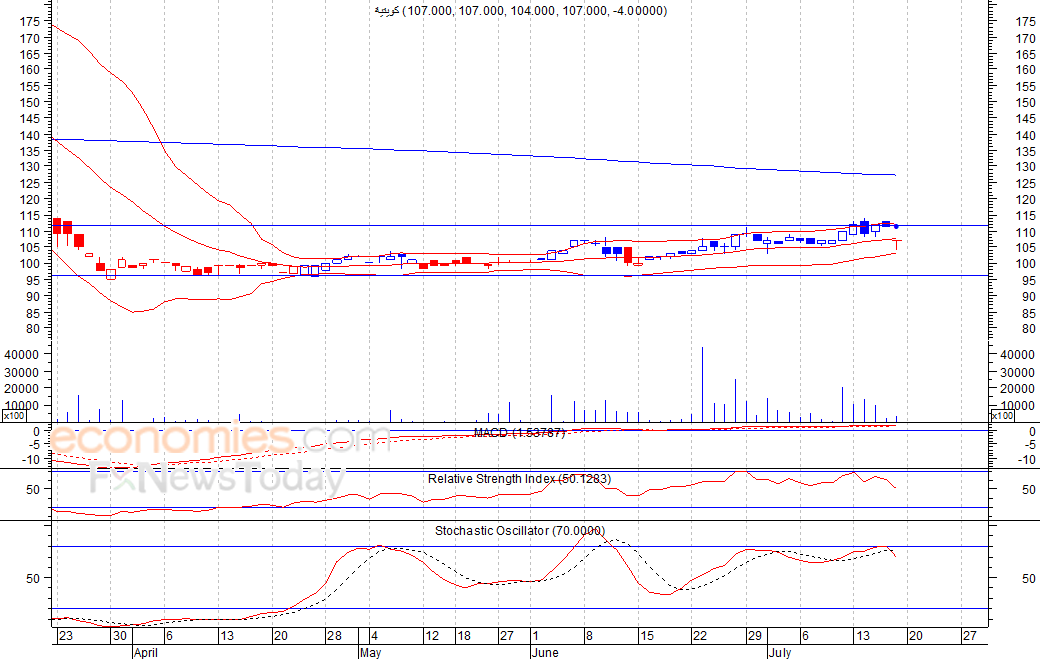Screen dimensions: 1040x659
Task: Click the Relative Strength Index (50.1283) label
Action: click(x=519, y=479)
